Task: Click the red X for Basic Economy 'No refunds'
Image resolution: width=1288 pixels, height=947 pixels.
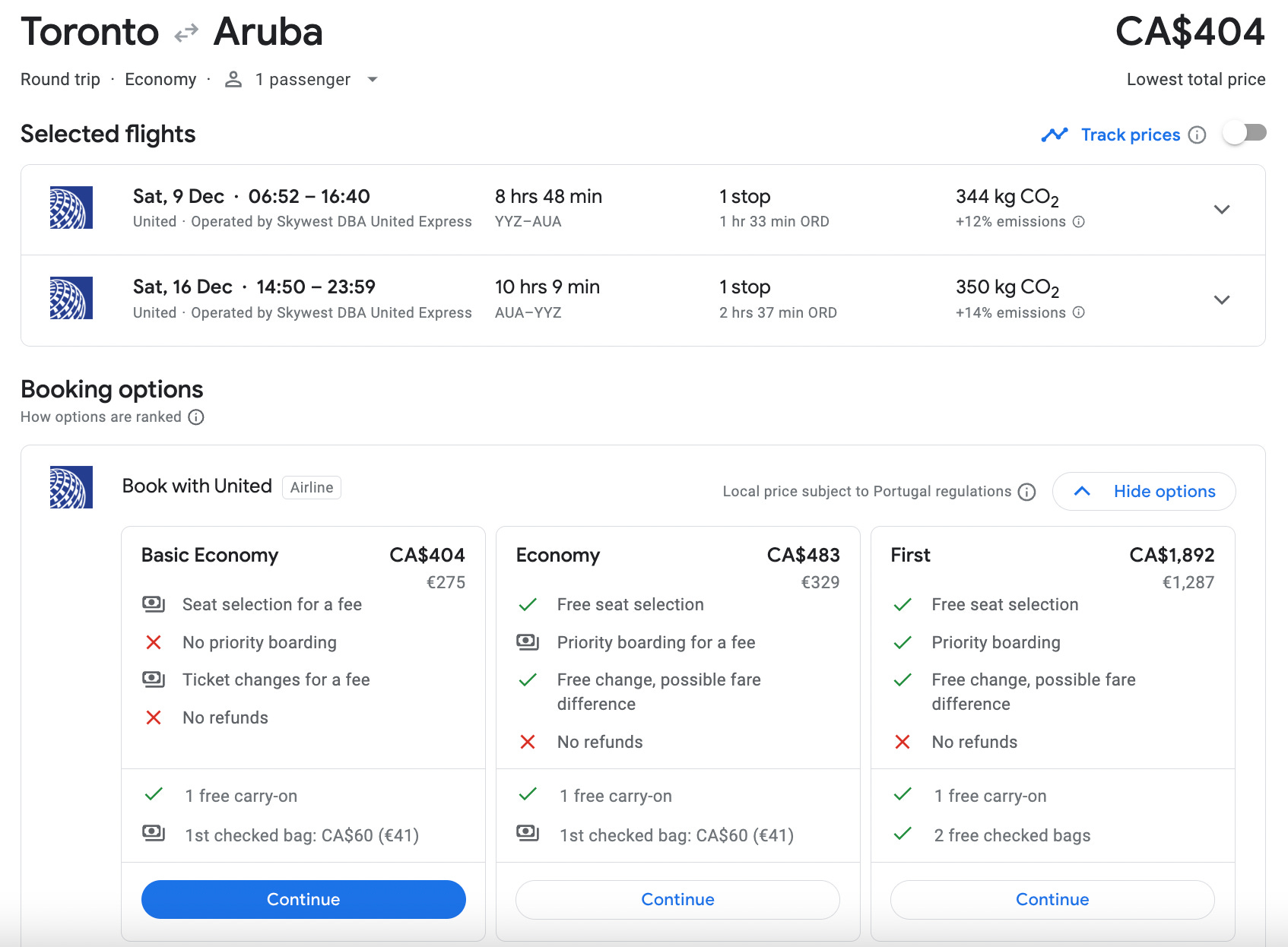Action: click(x=154, y=717)
